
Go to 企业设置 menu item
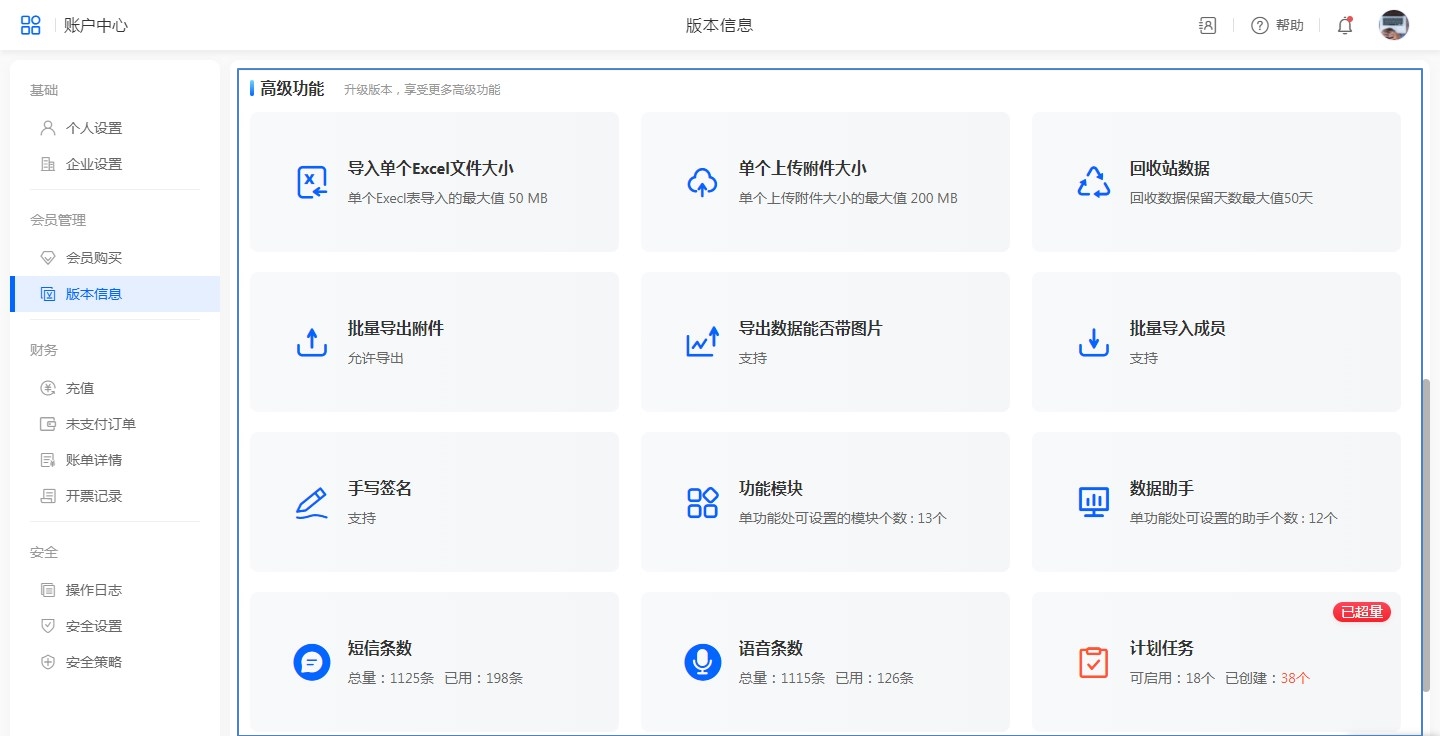94,164
